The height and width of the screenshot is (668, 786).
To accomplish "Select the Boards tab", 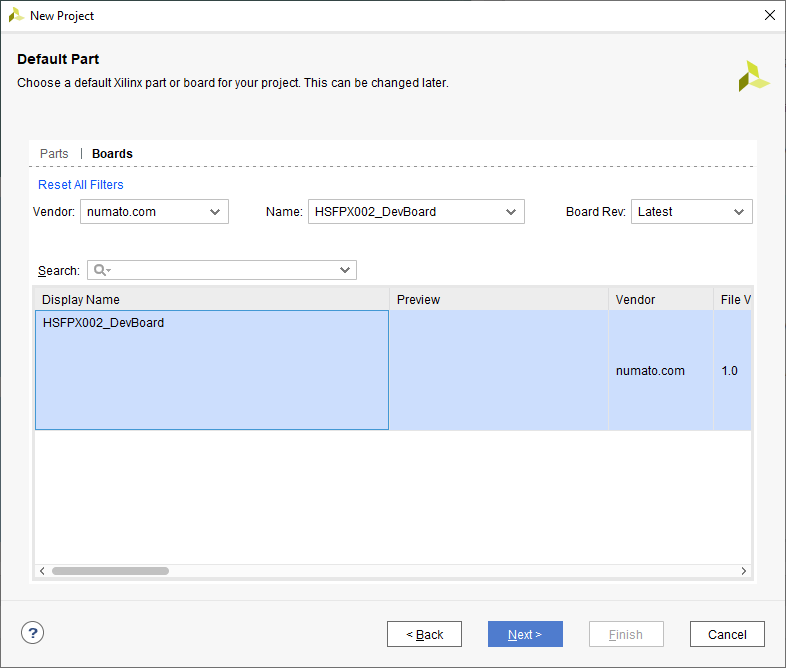I will pos(112,154).
